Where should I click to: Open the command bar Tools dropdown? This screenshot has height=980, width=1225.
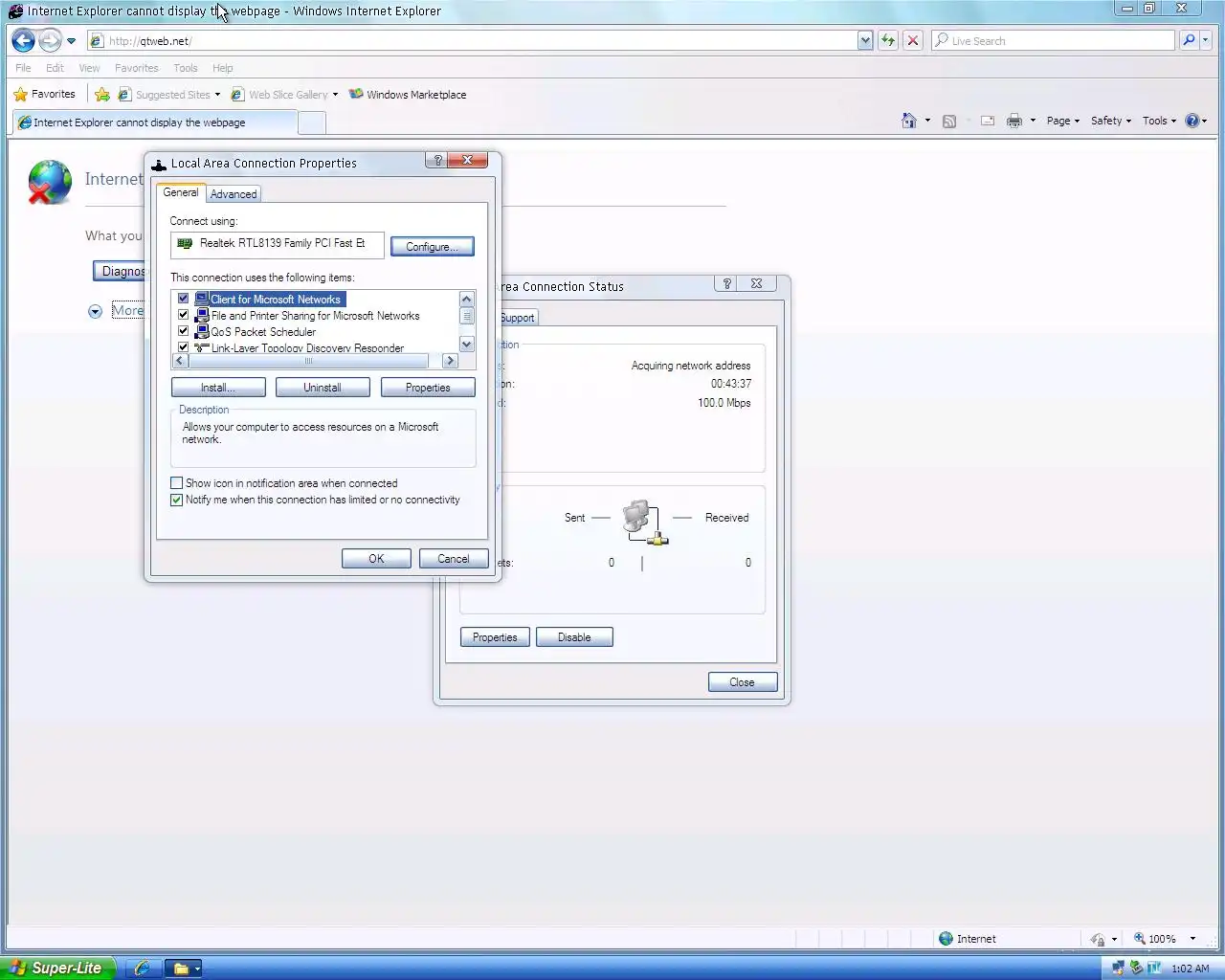1159,121
